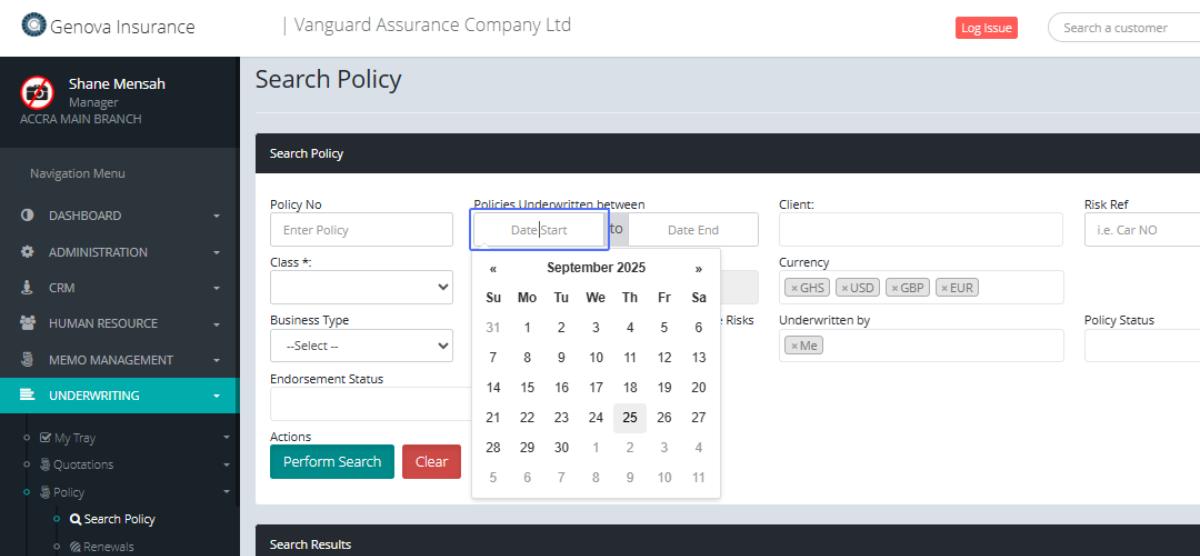Open Quotations submenu item
This screenshot has width=1200, height=556.
click(83, 465)
